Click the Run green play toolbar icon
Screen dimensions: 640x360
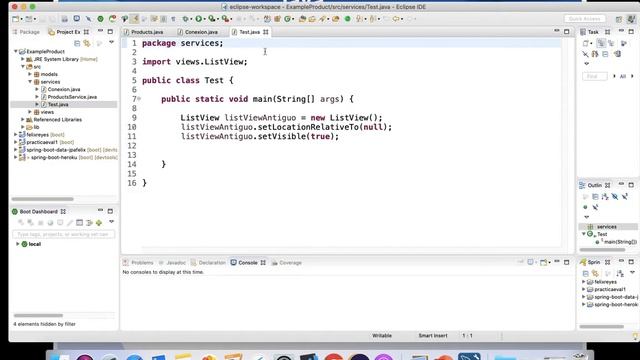coord(198,19)
